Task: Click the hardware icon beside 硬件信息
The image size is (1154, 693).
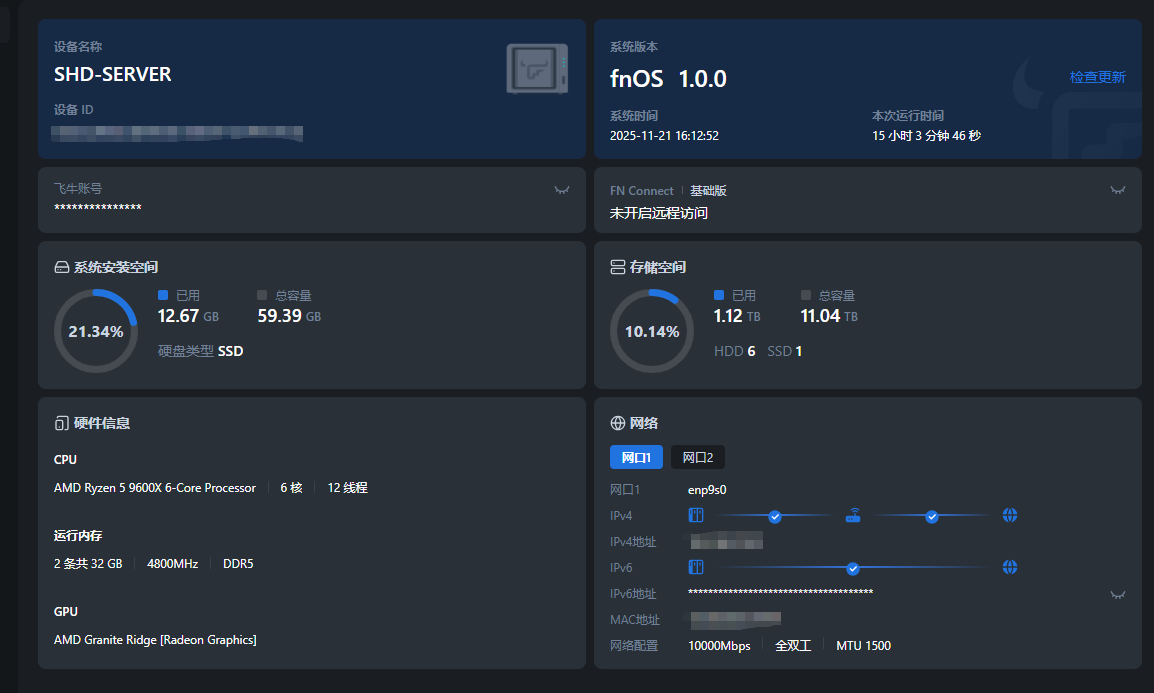Action: click(62, 423)
